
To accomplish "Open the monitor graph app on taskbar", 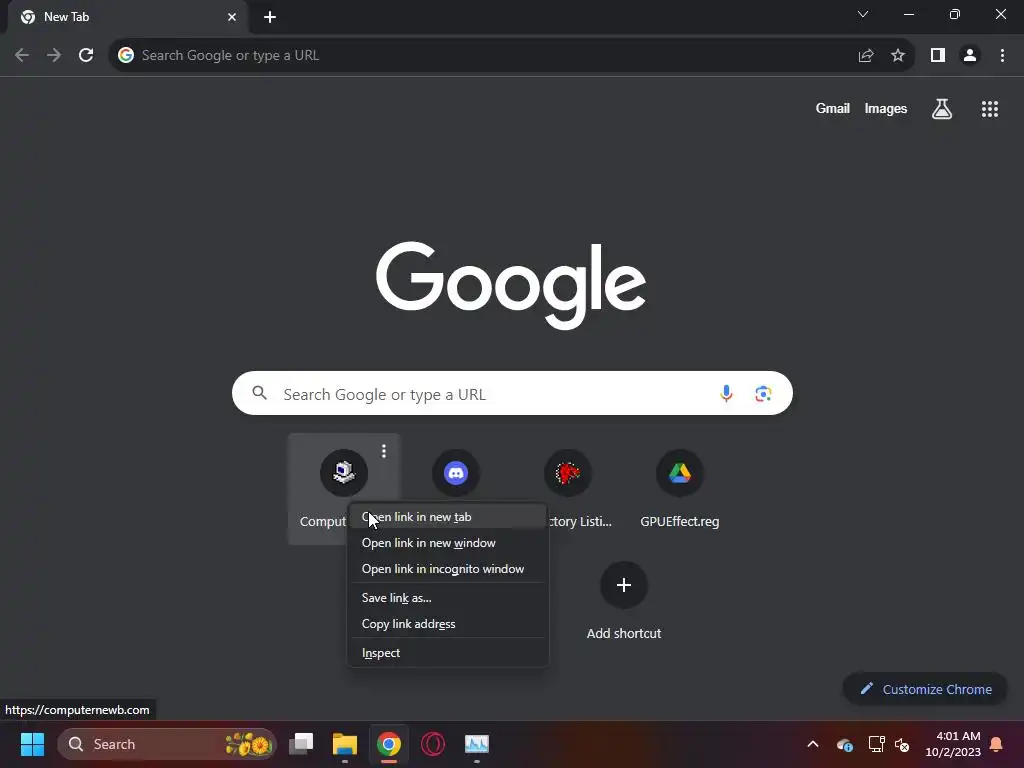I will tap(477, 744).
